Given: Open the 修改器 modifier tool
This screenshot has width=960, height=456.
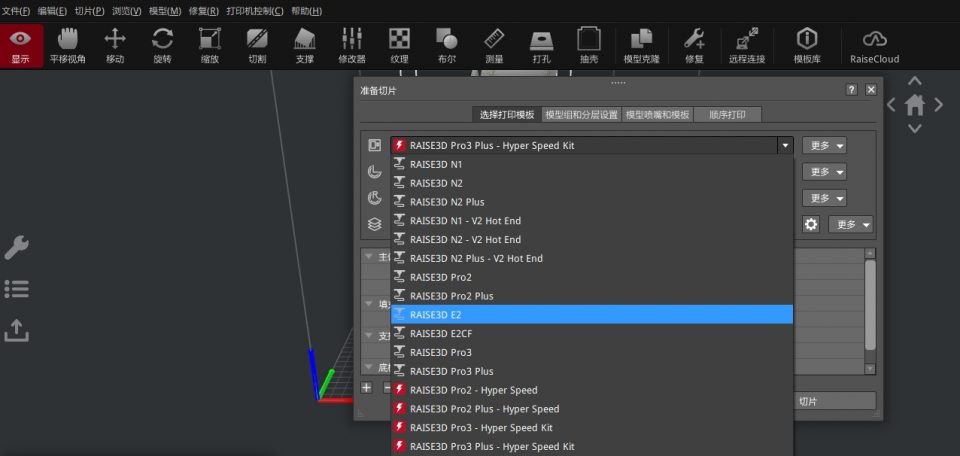Looking at the screenshot, I should 352,46.
